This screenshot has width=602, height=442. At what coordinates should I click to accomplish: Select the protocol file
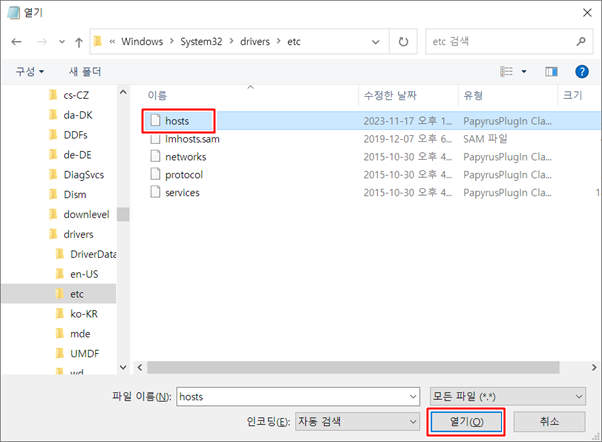[184, 175]
